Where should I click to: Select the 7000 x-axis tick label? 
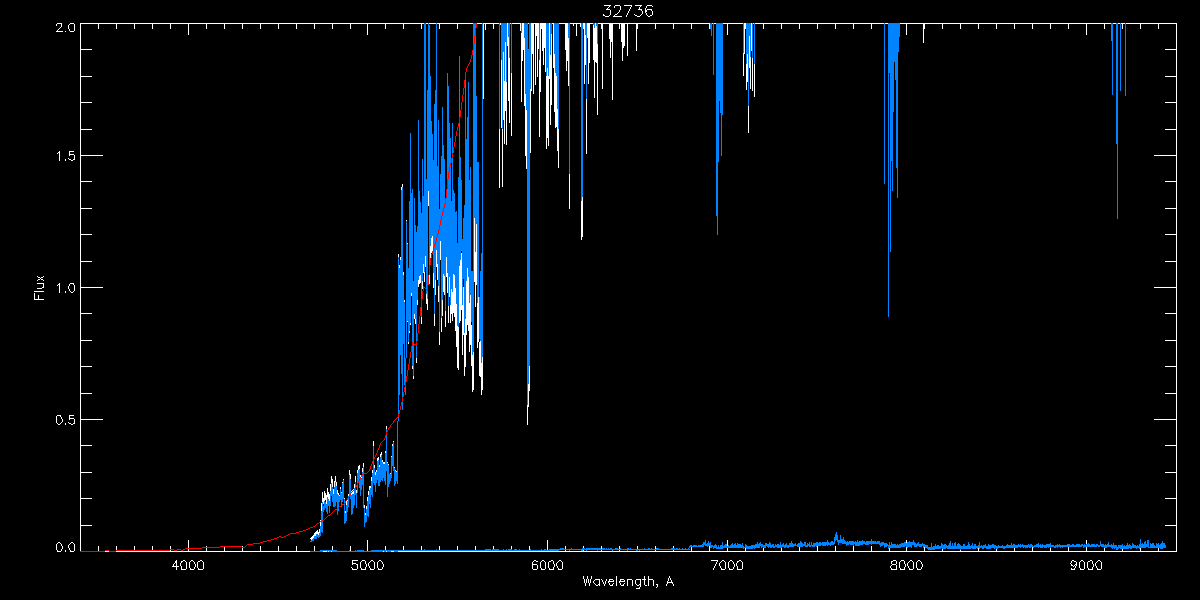coord(727,566)
